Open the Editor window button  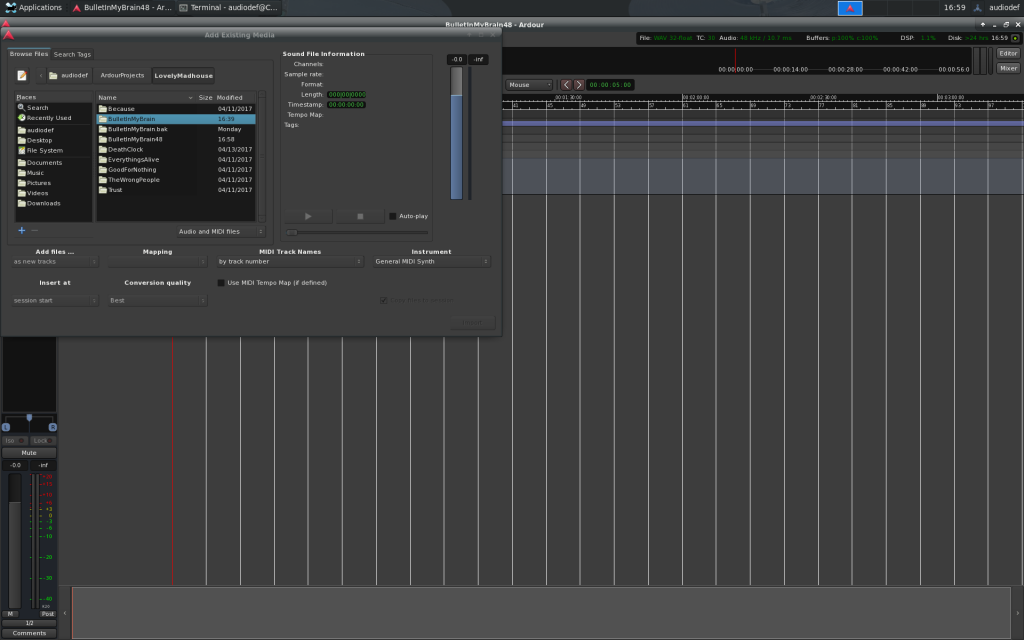[x=1008, y=54]
